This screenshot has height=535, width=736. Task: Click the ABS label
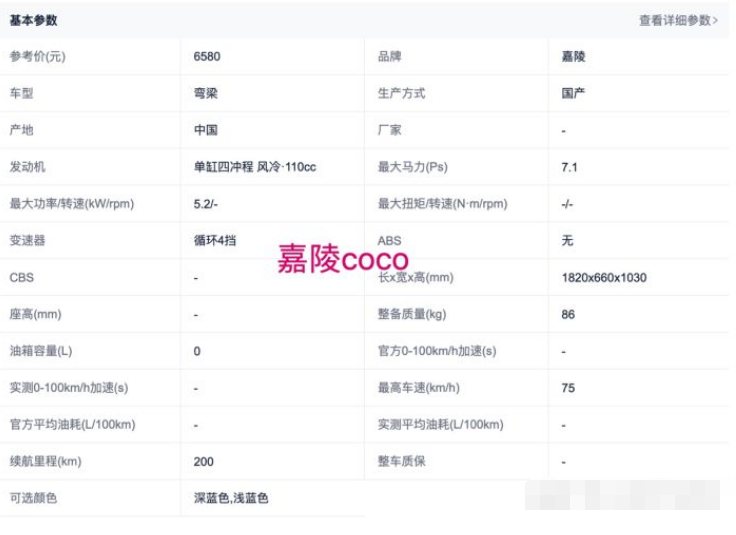[x=390, y=241]
